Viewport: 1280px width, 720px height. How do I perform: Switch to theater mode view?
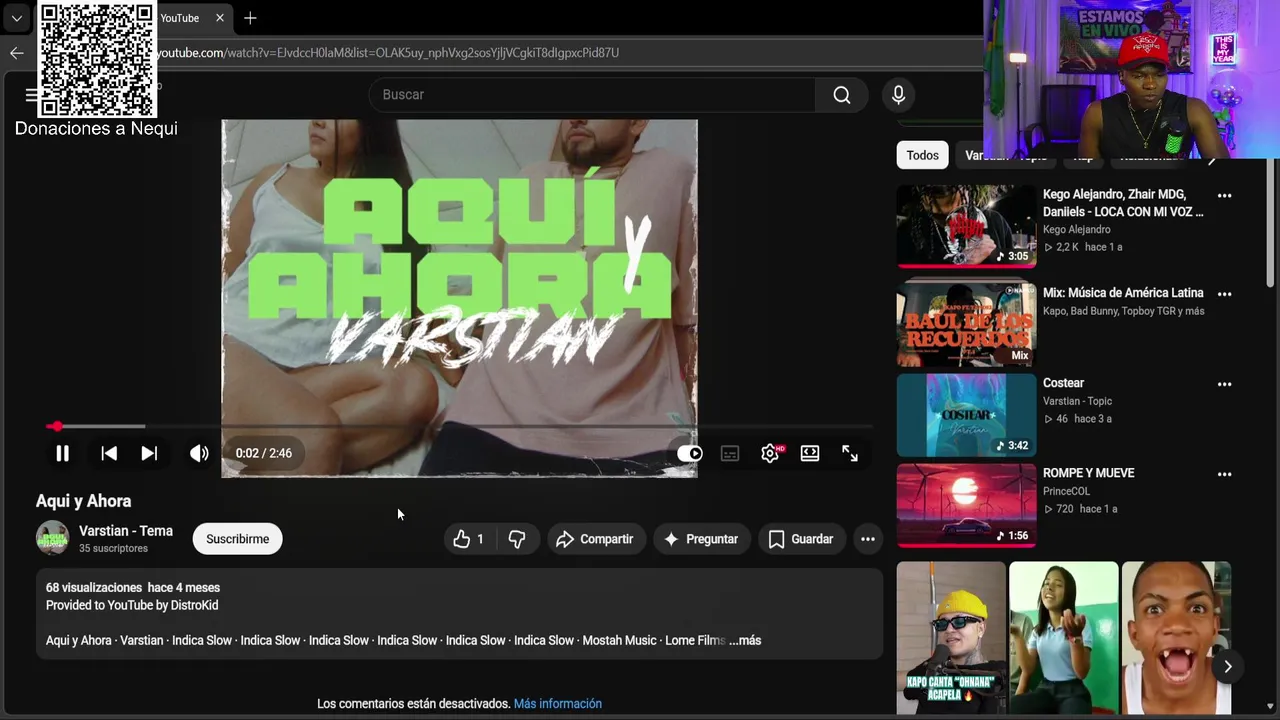[810, 453]
